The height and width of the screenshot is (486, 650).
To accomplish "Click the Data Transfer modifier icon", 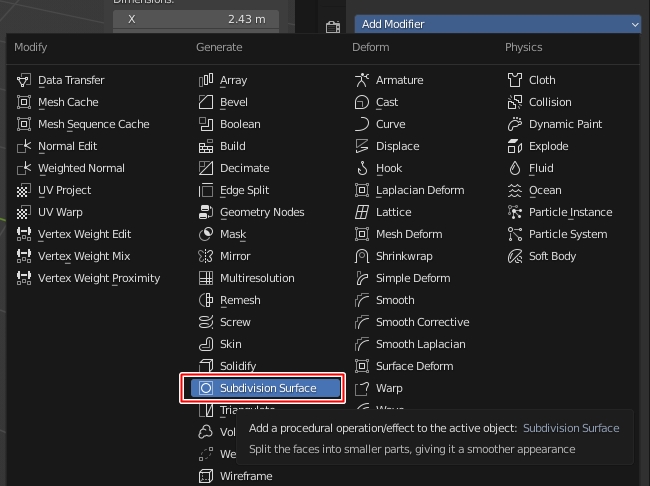I will tap(24, 80).
